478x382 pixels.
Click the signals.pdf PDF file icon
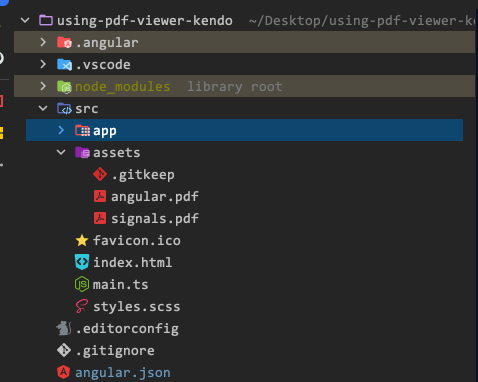pos(100,218)
